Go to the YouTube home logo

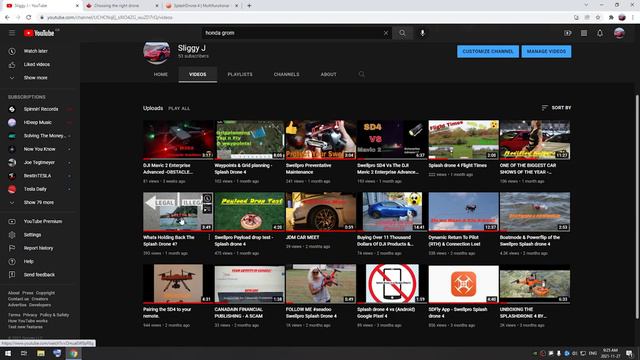click(x=40, y=33)
